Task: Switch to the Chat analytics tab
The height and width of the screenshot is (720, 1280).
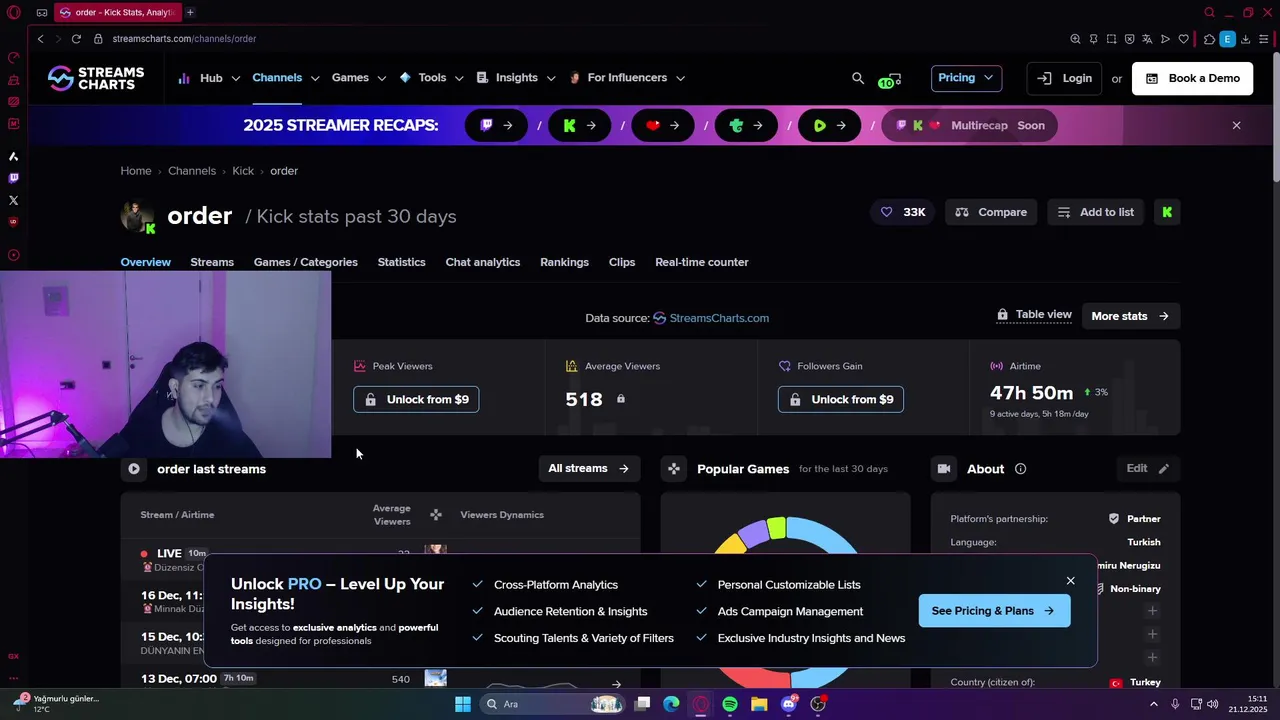Action: [x=483, y=262]
